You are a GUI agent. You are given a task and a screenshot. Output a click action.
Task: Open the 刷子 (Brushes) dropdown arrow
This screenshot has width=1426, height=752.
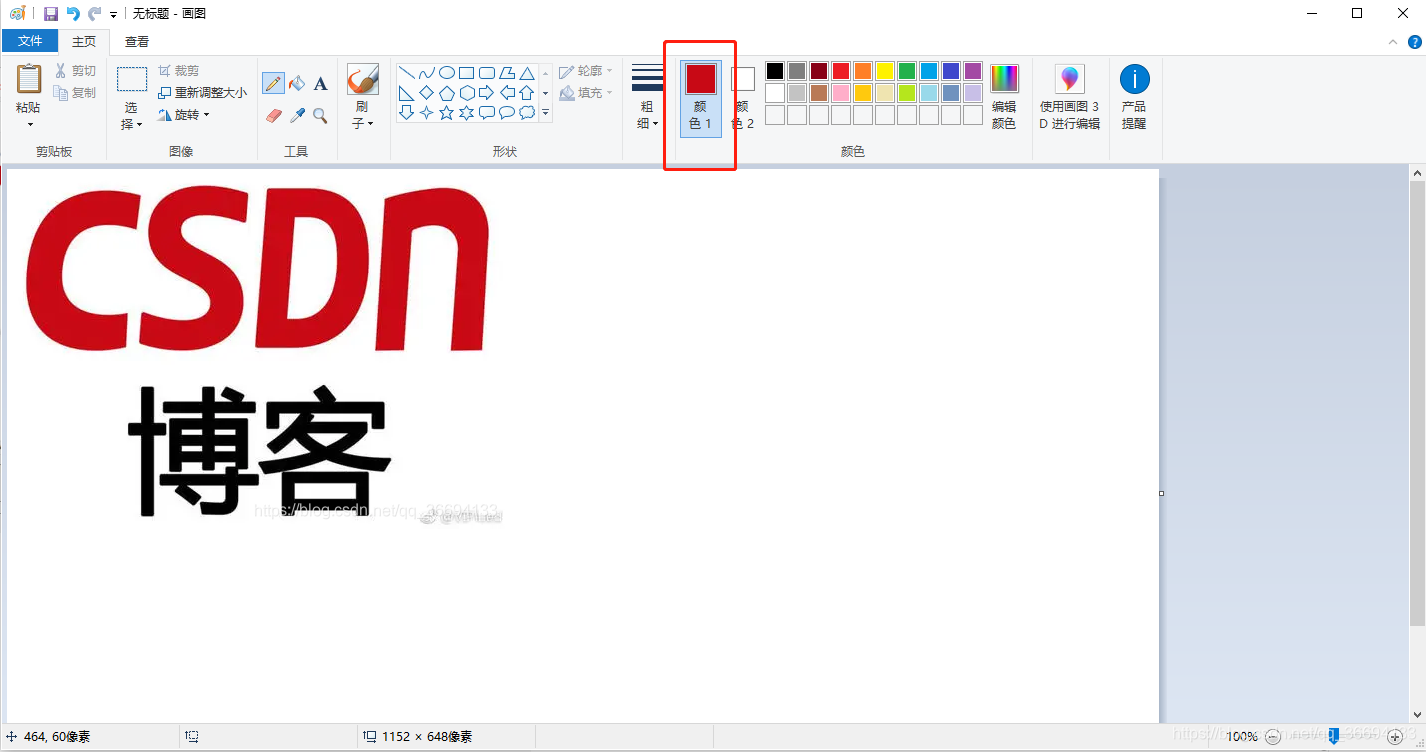pos(370,124)
